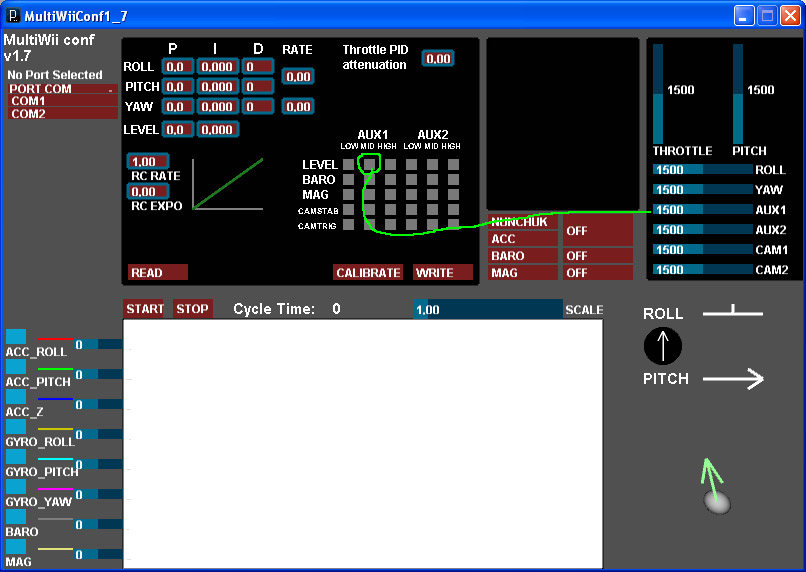Viewport: 806px width, 572px height.
Task: Click the BARO sensor OFF indicator
Action: pyautogui.click(x=598, y=255)
